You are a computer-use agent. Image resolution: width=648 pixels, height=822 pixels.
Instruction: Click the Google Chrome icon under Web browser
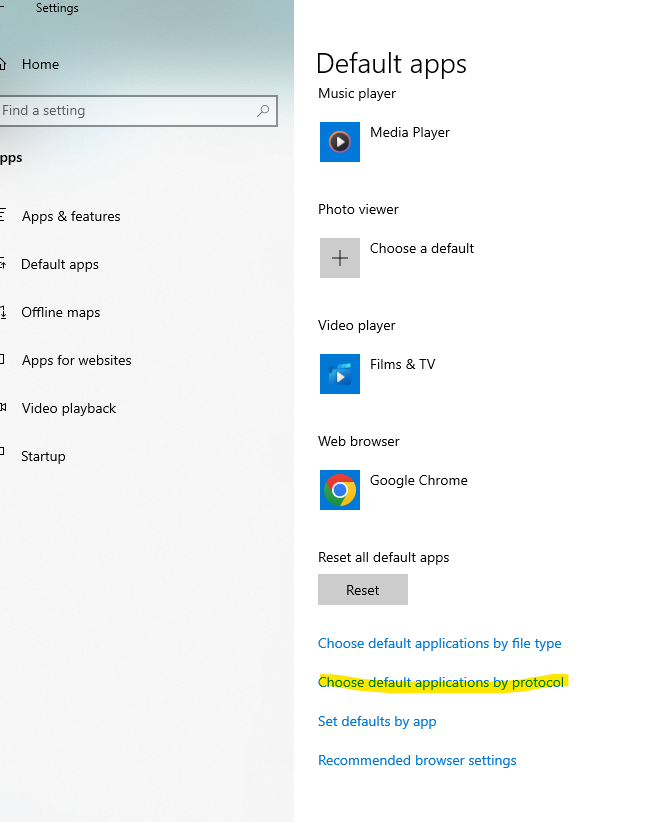coord(340,490)
